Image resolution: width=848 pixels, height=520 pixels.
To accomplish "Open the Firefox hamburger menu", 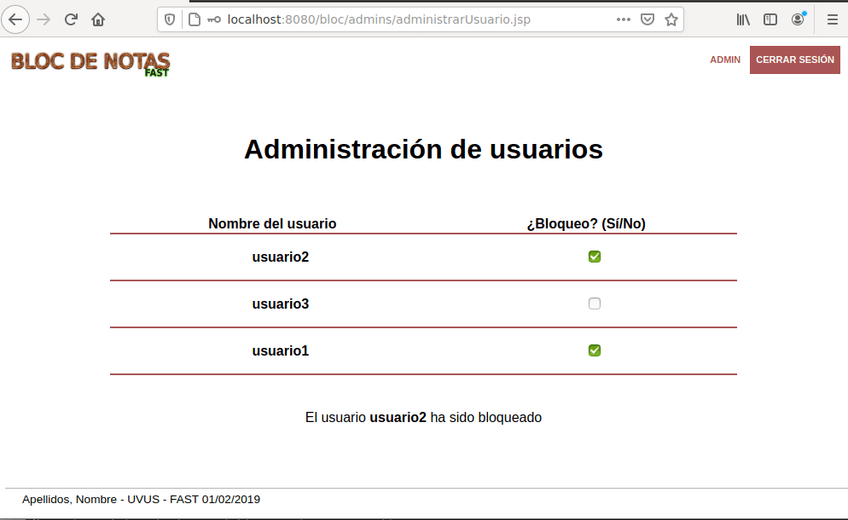I will point(832,19).
